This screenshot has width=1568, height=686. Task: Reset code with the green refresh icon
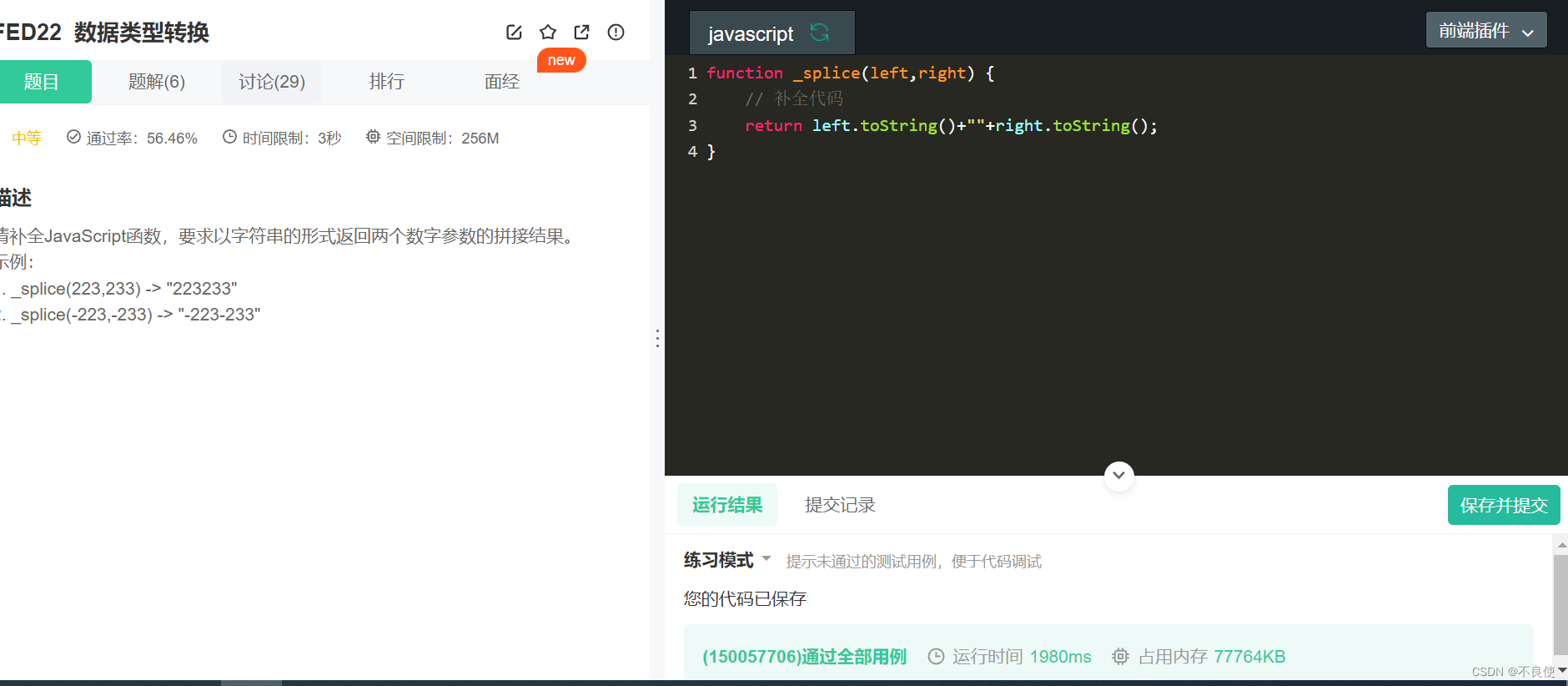[x=820, y=33]
